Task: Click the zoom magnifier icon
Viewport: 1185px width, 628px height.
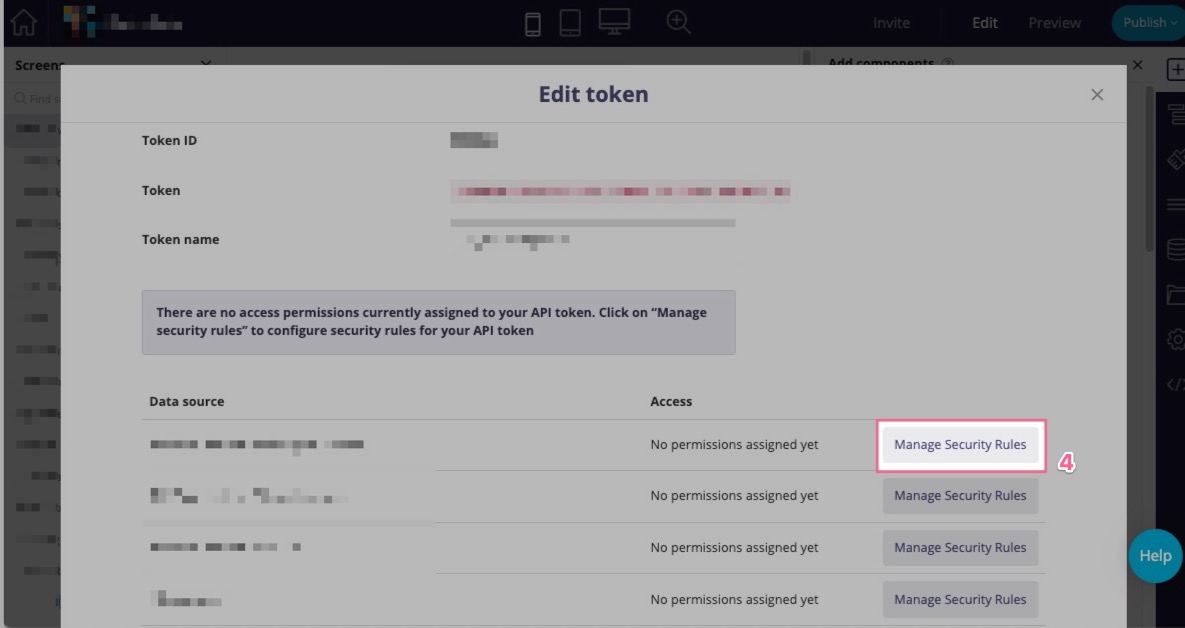Action: 679,22
